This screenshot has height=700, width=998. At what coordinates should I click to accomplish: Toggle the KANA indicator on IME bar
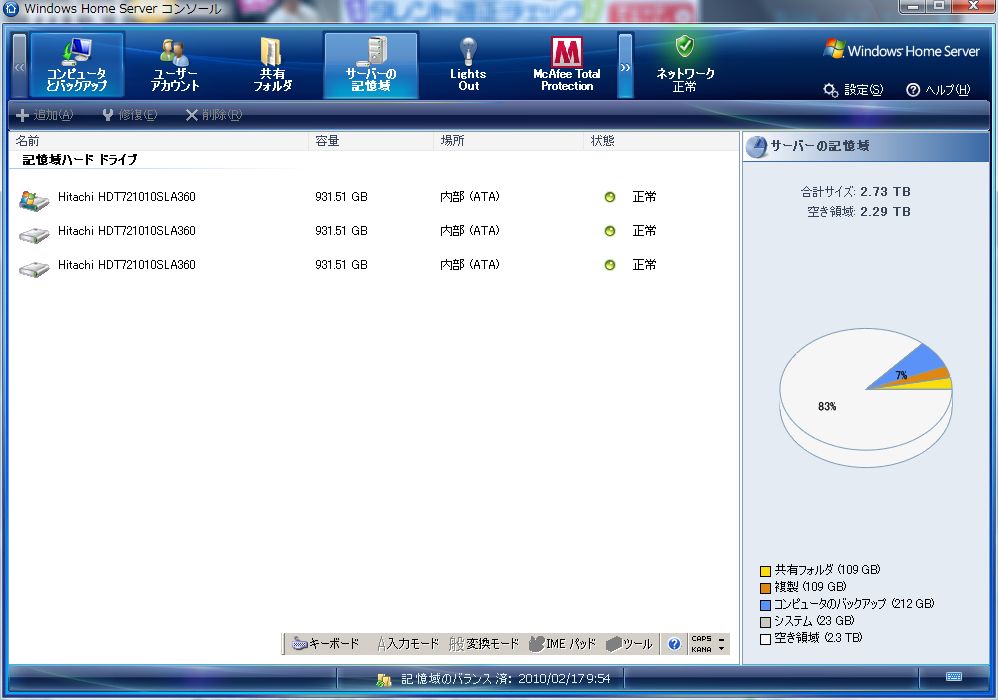click(x=701, y=650)
